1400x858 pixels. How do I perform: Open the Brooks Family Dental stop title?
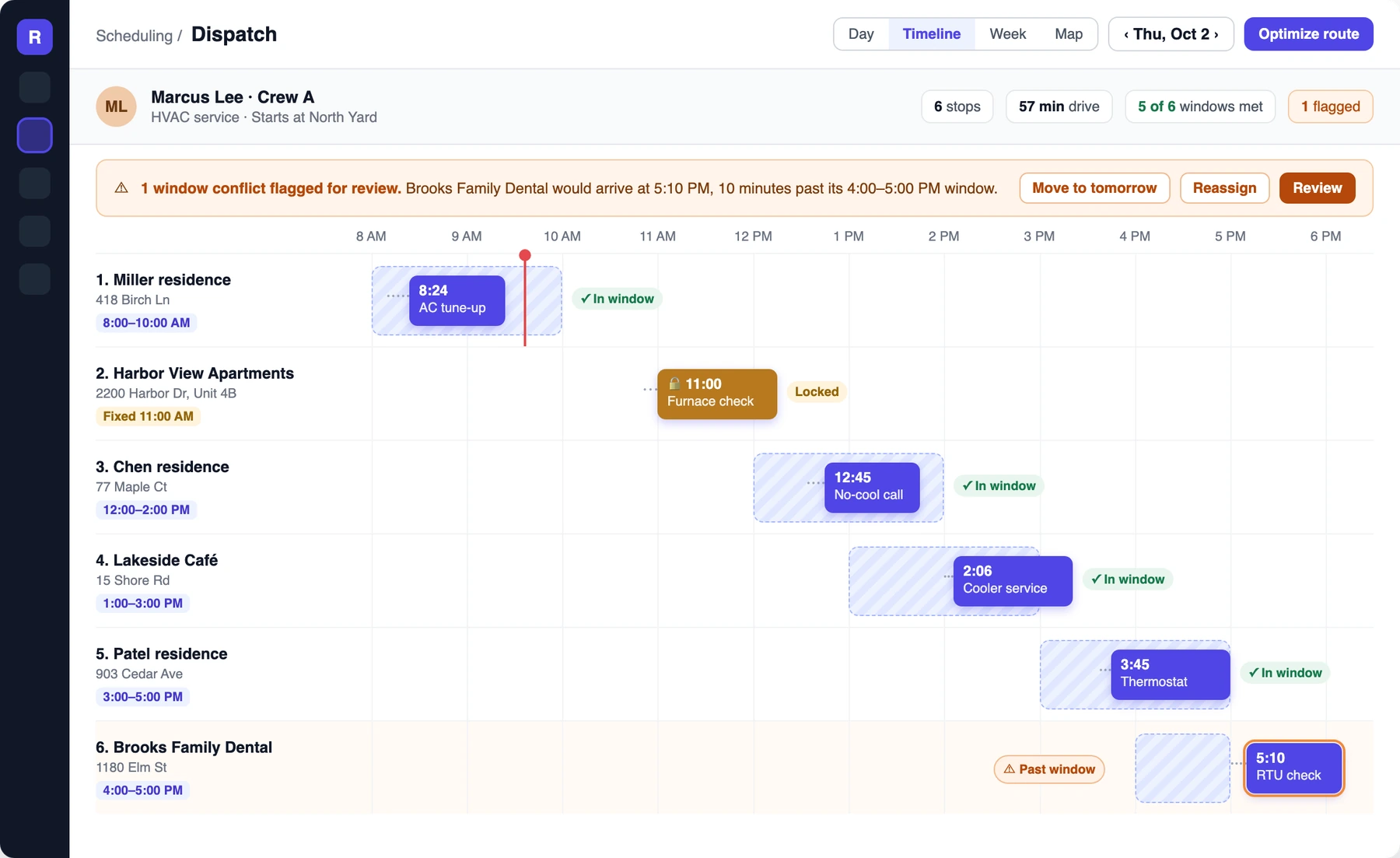(184, 748)
